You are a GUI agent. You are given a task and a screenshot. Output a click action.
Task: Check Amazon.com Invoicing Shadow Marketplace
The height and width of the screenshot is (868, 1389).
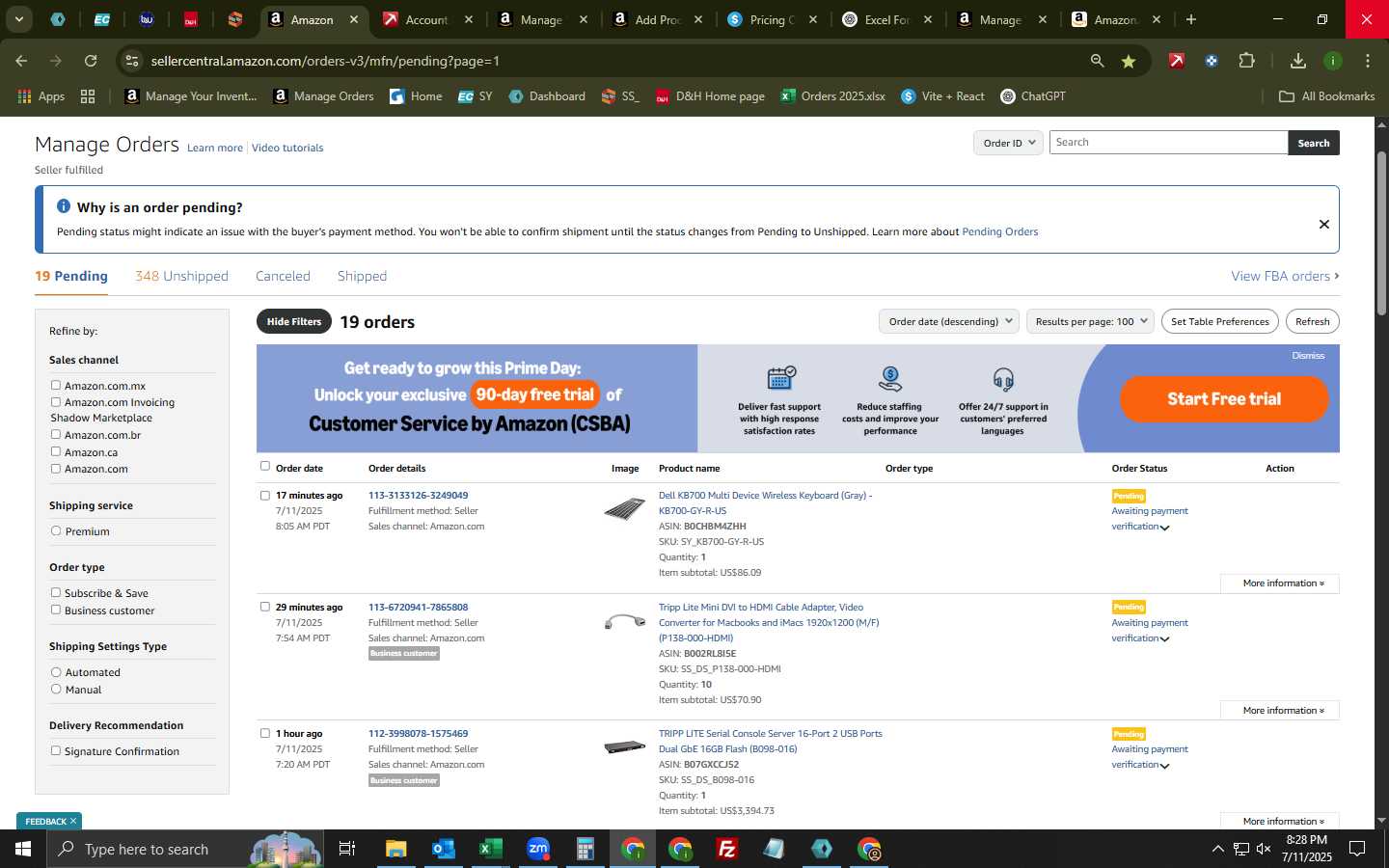56,402
